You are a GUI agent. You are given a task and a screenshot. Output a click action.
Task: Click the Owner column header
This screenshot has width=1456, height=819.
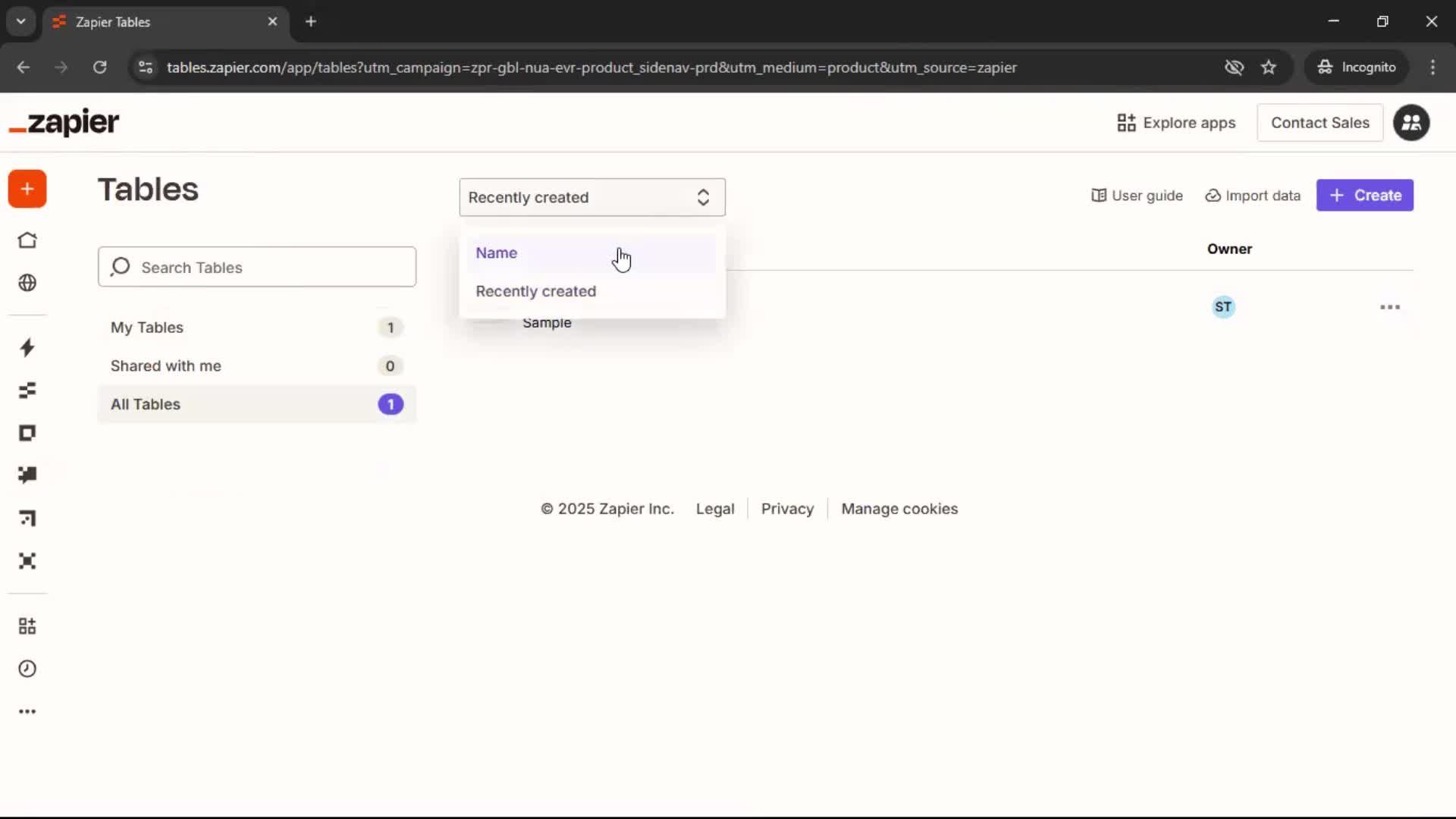tap(1229, 249)
